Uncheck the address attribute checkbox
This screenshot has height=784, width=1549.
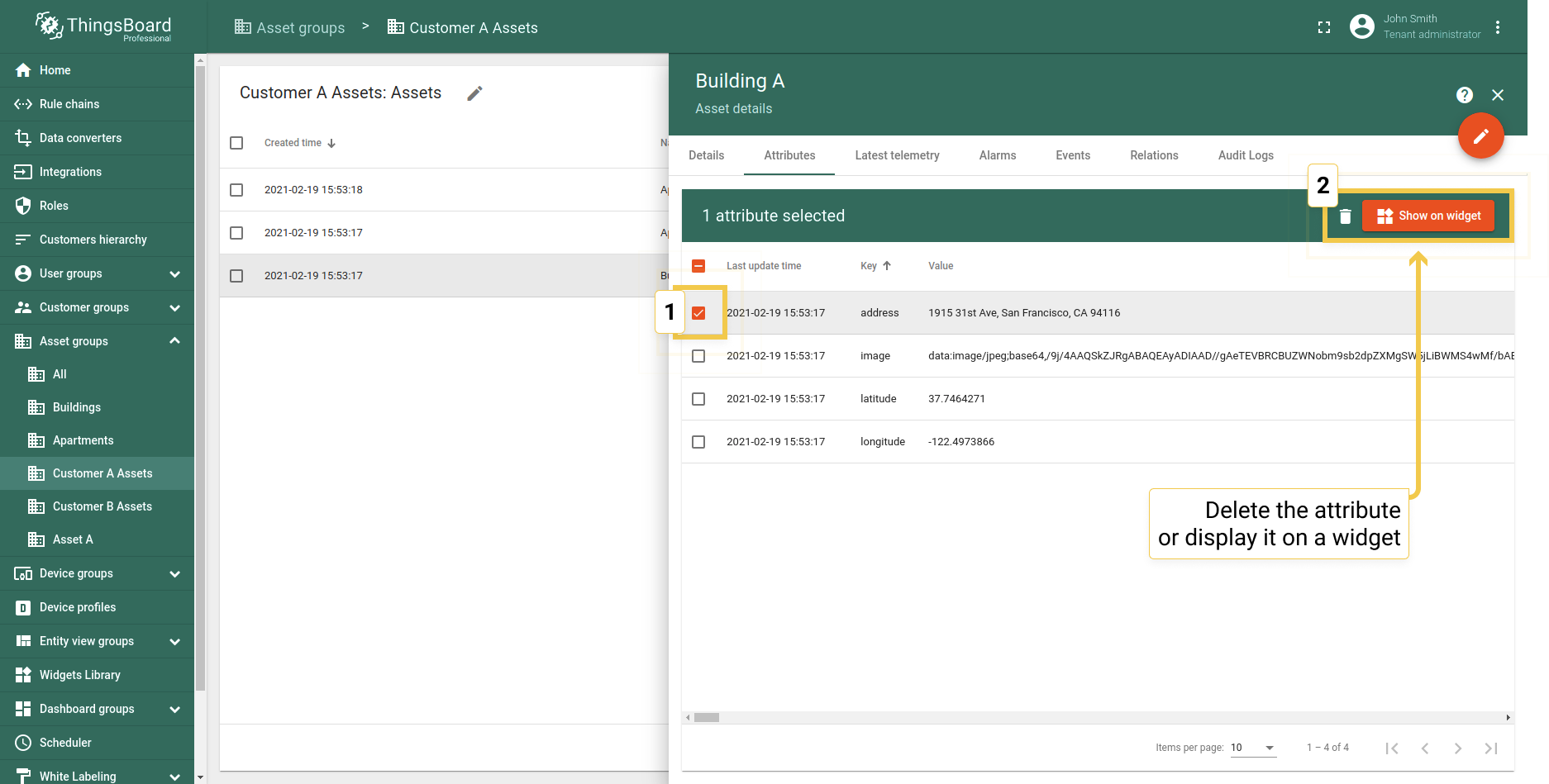pos(698,313)
